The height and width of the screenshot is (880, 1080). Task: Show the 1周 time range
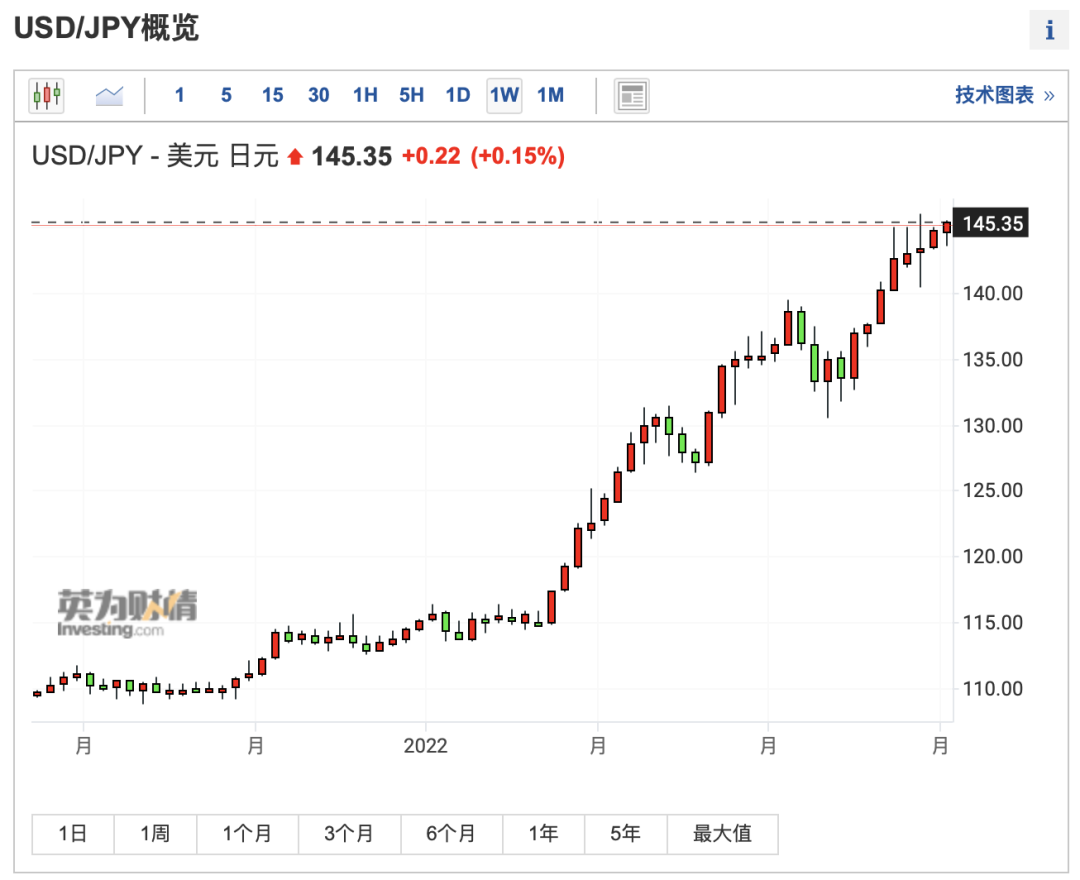(156, 834)
